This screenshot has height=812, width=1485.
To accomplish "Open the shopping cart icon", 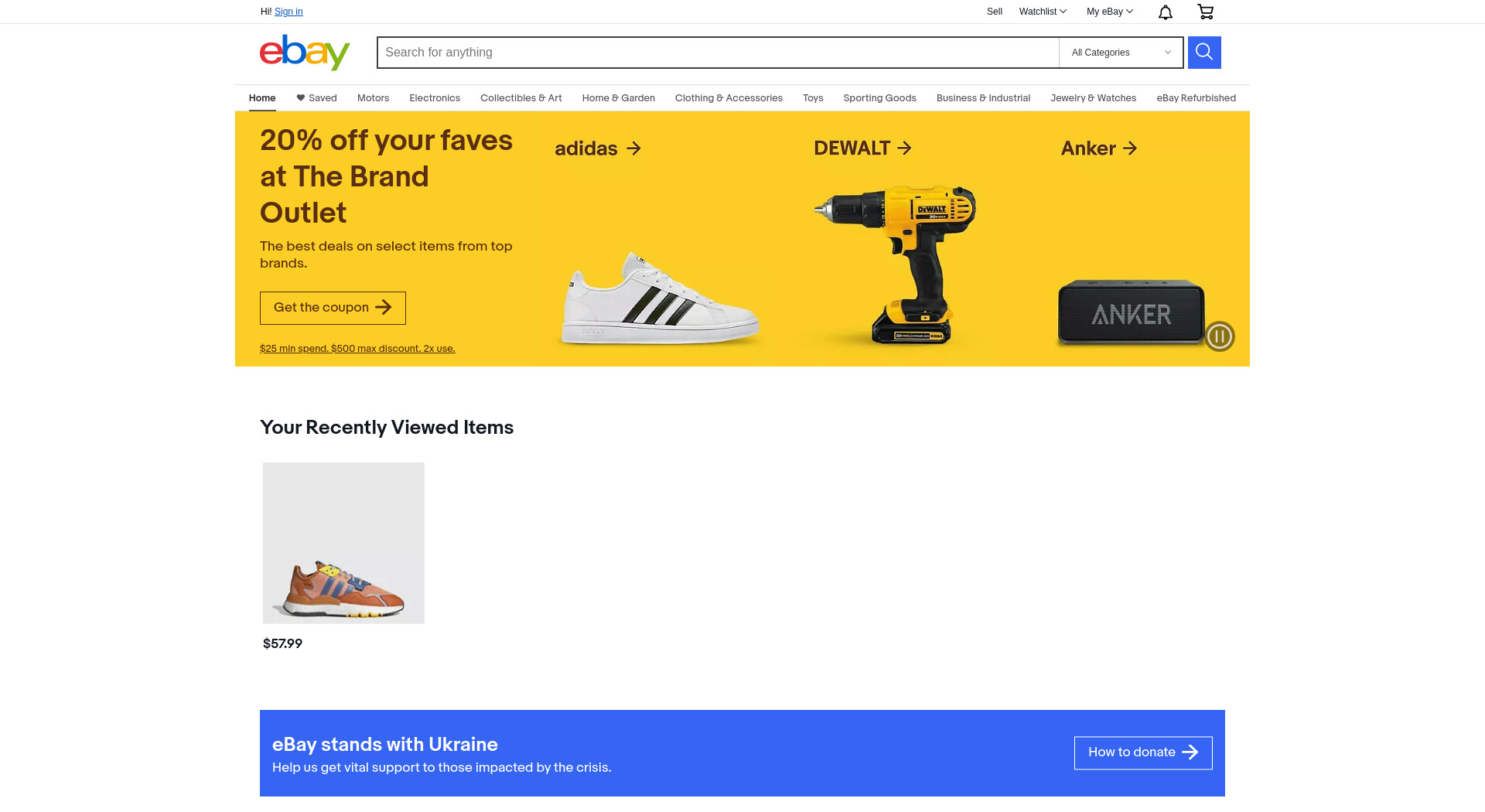I will [x=1205, y=12].
